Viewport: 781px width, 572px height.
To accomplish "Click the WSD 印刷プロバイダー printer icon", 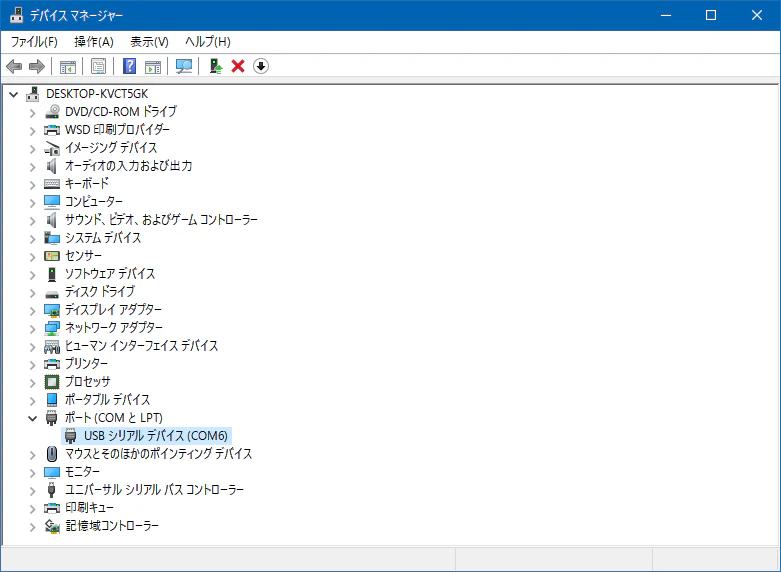I will coord(52,130).
